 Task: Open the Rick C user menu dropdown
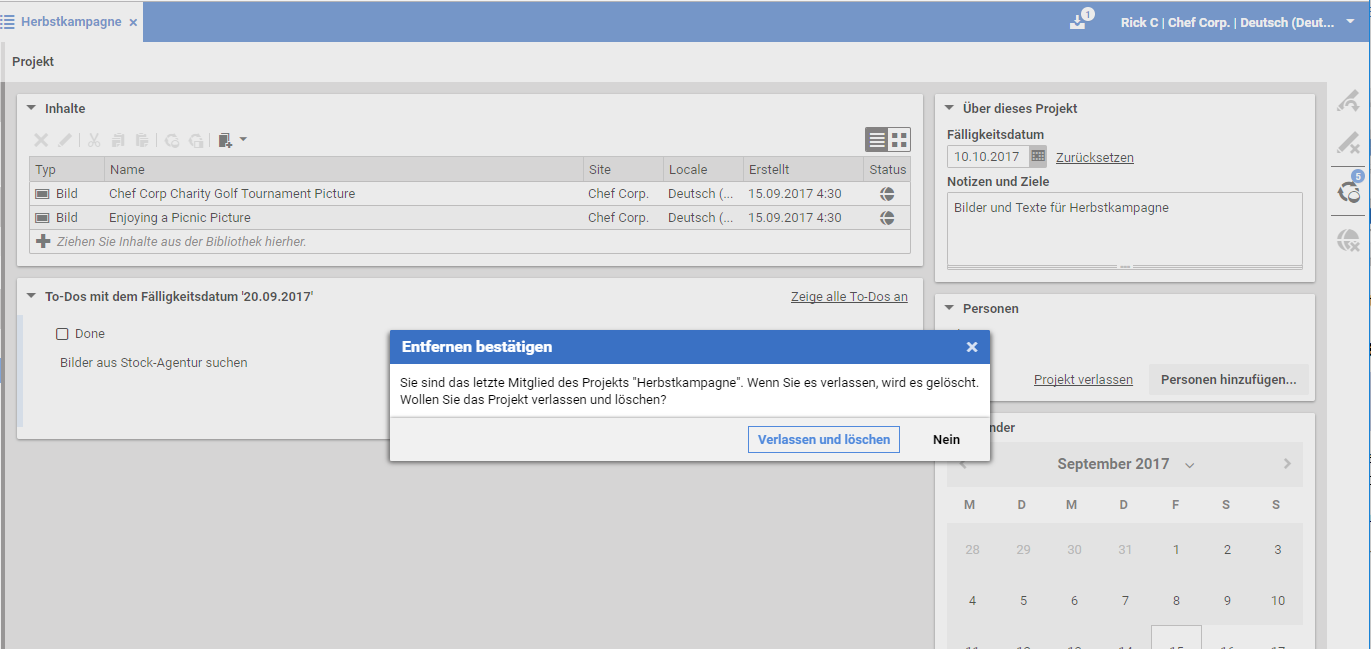(x=1350, y=21)
